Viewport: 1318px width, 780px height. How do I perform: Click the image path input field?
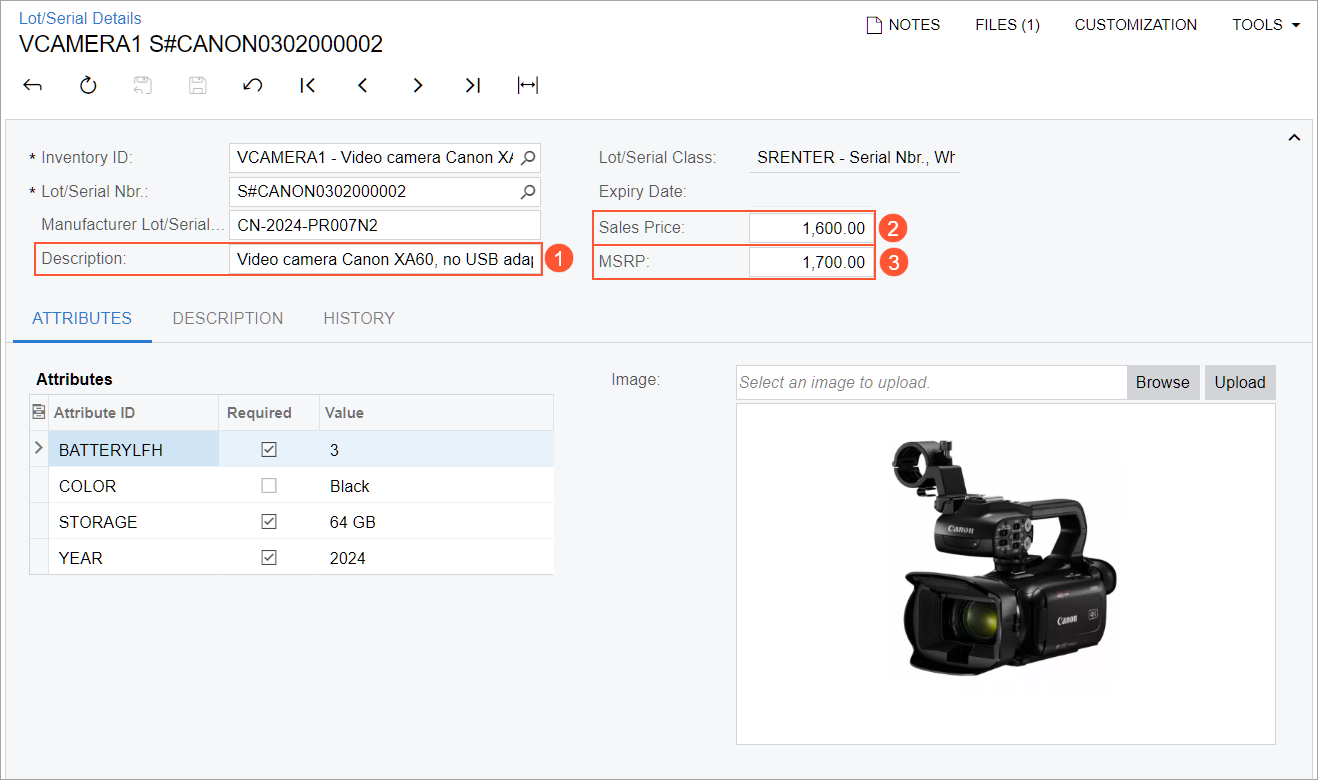click(932, 382)
